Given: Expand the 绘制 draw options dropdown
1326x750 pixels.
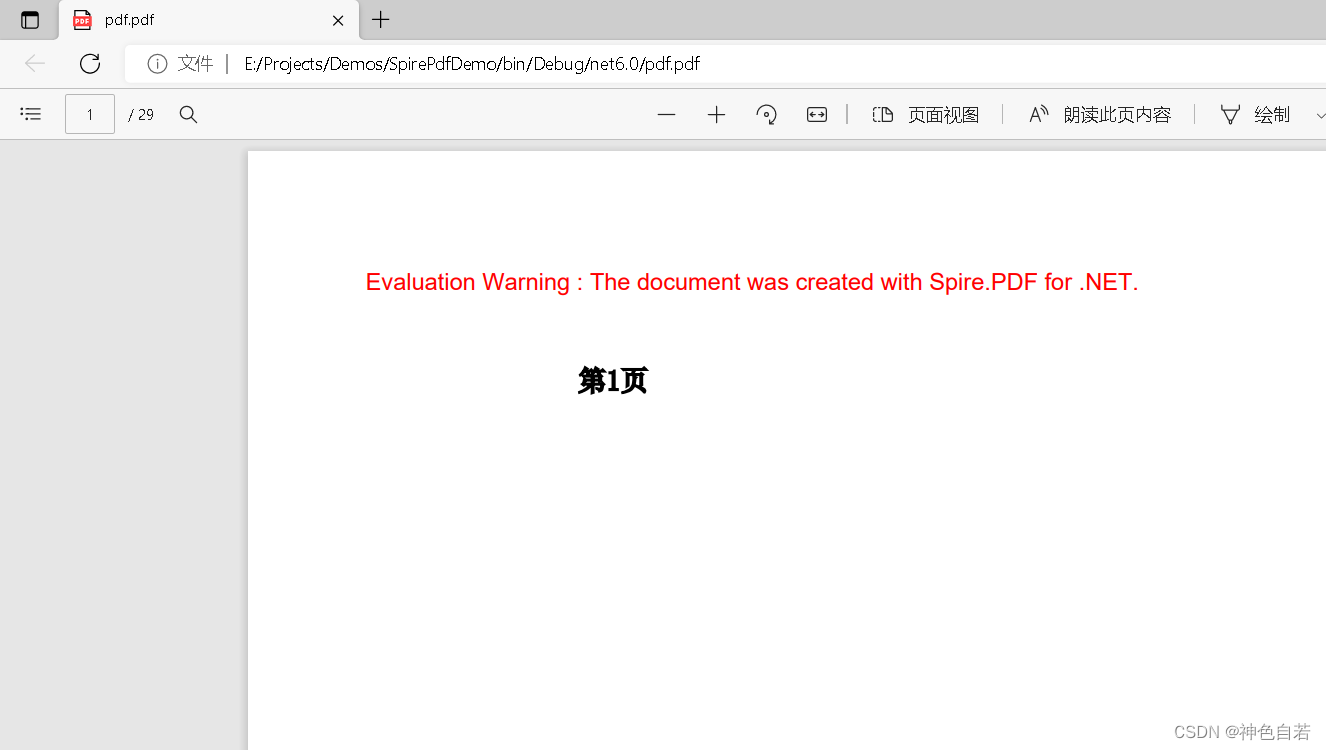Looking at the screenshot, I should (1320, 115).
